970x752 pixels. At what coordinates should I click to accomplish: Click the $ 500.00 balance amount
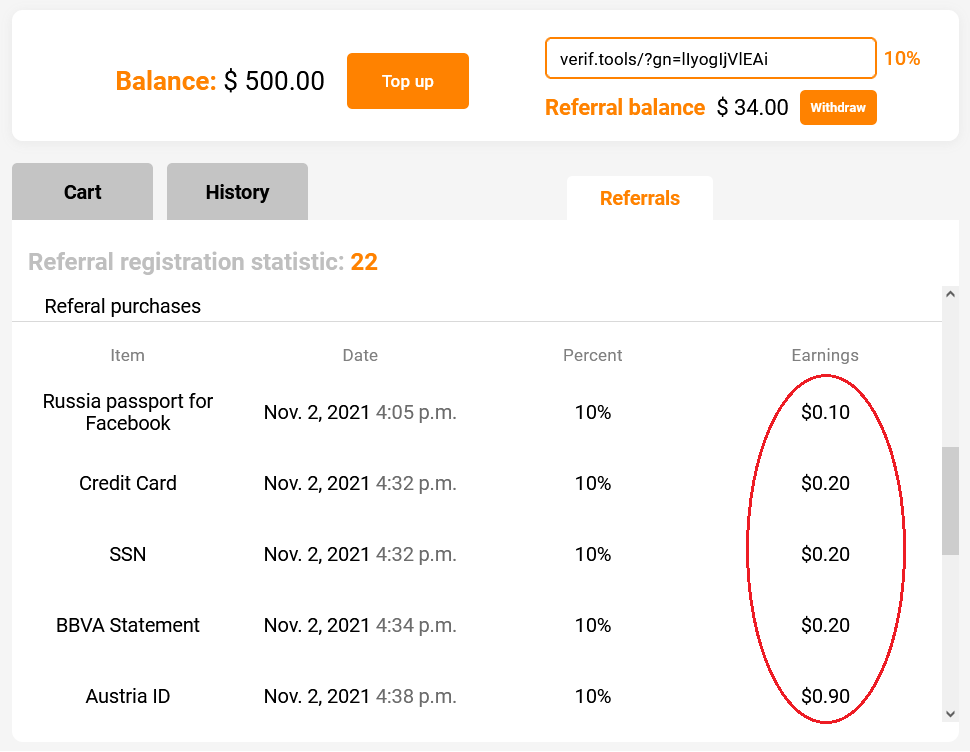point(274,81)
